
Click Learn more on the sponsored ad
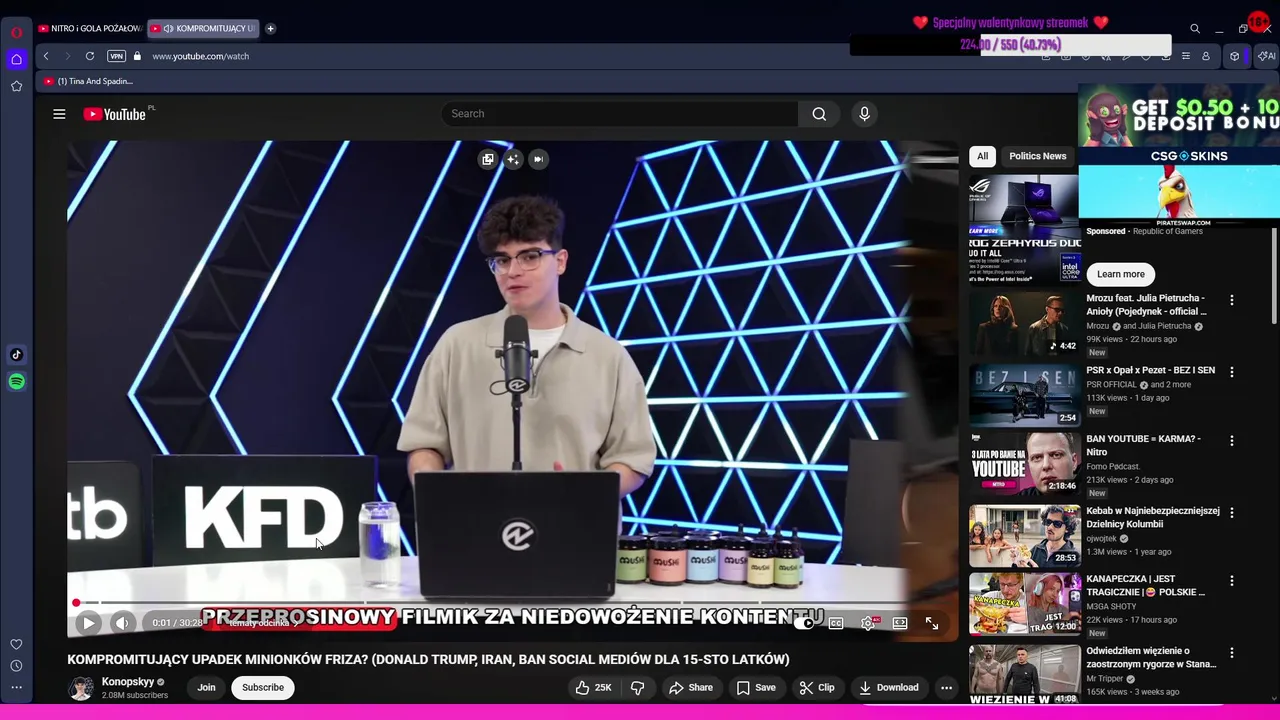(x=1120, y=274)
